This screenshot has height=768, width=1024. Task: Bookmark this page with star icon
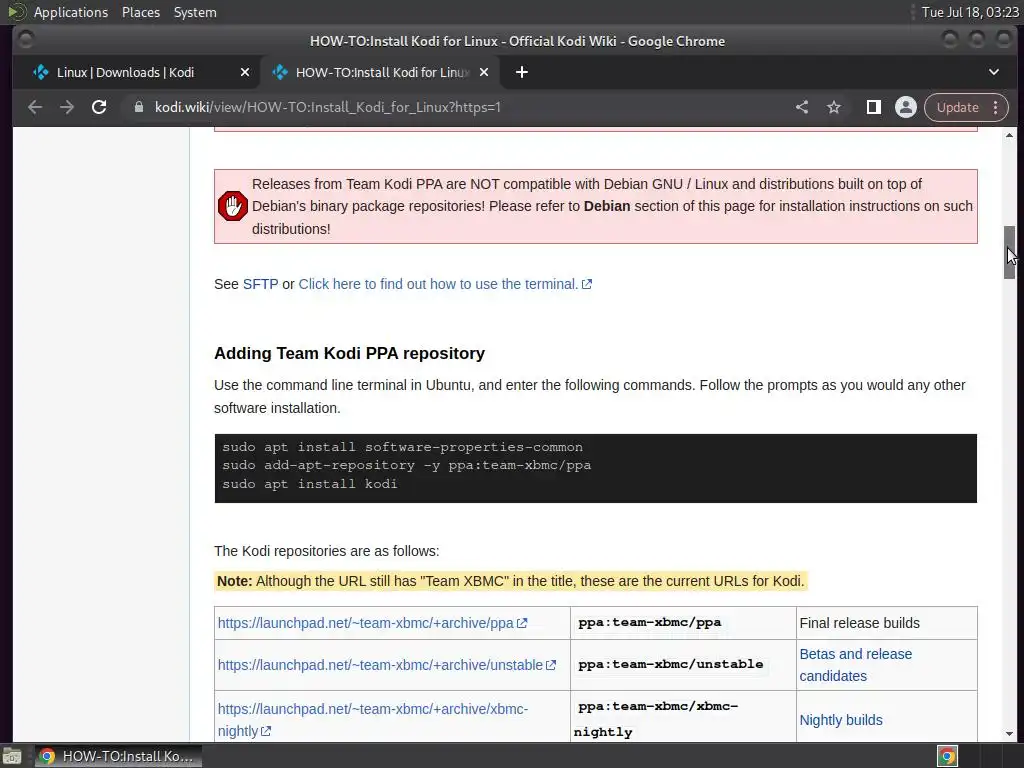click(834, 107)
